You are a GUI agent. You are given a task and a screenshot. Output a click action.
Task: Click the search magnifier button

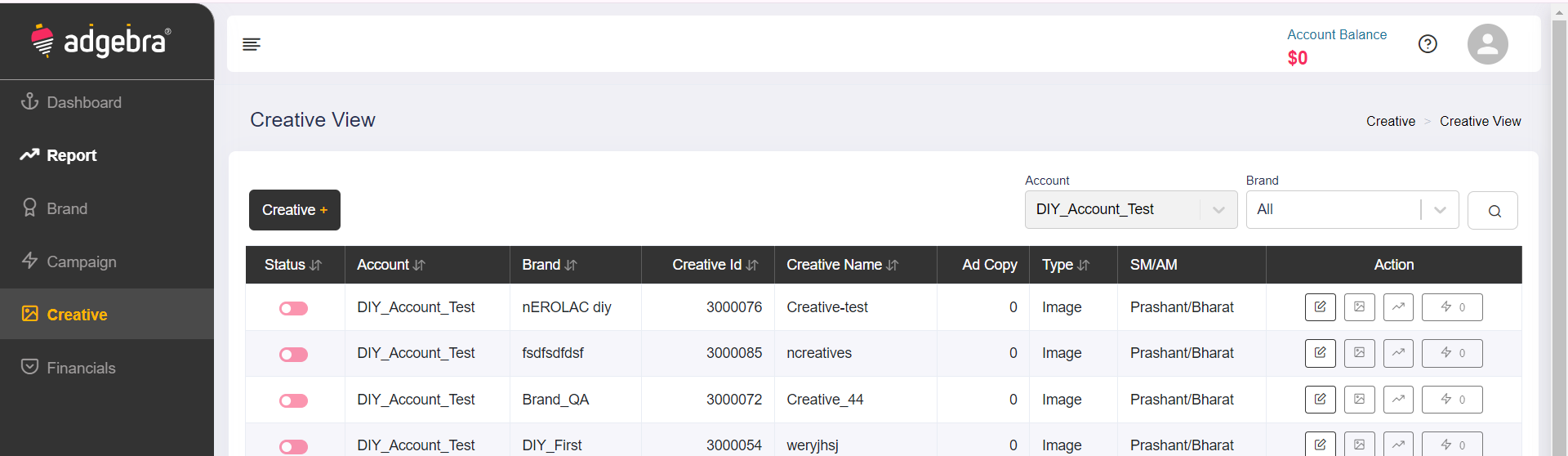coord(1493,211)
